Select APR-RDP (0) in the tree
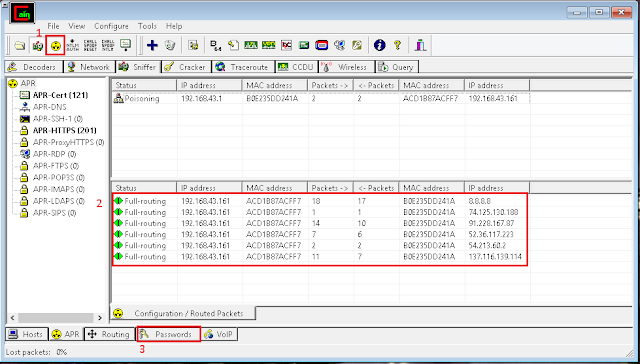 point(54,154)
